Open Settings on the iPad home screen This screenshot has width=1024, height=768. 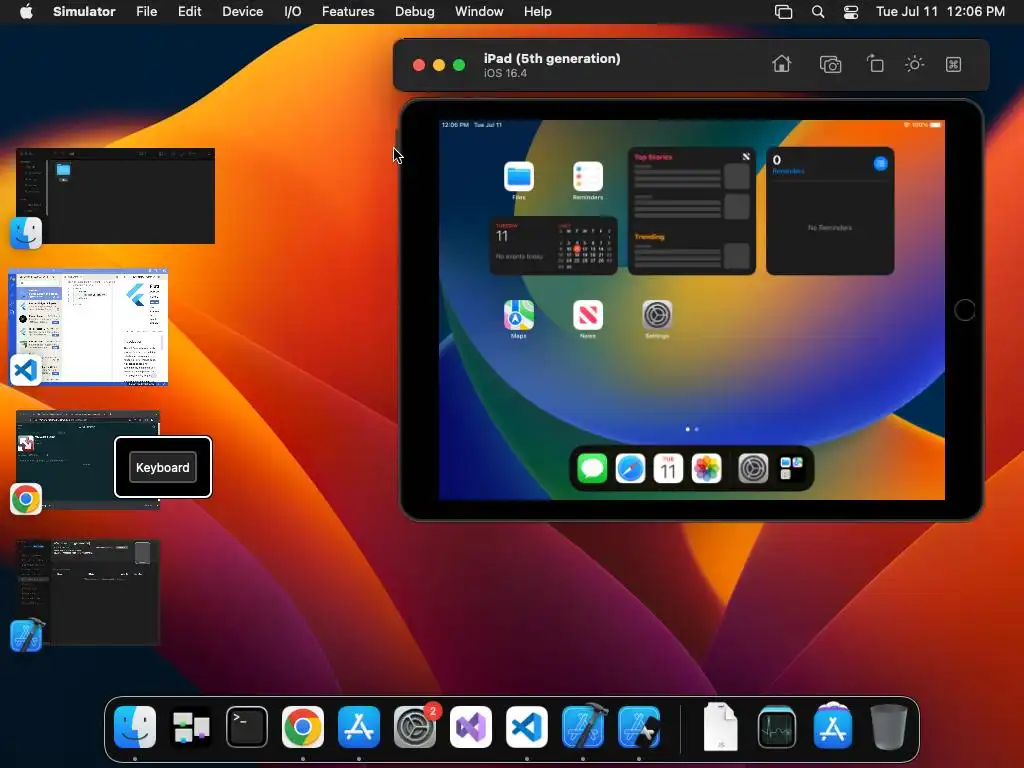[x=657, y=315]
